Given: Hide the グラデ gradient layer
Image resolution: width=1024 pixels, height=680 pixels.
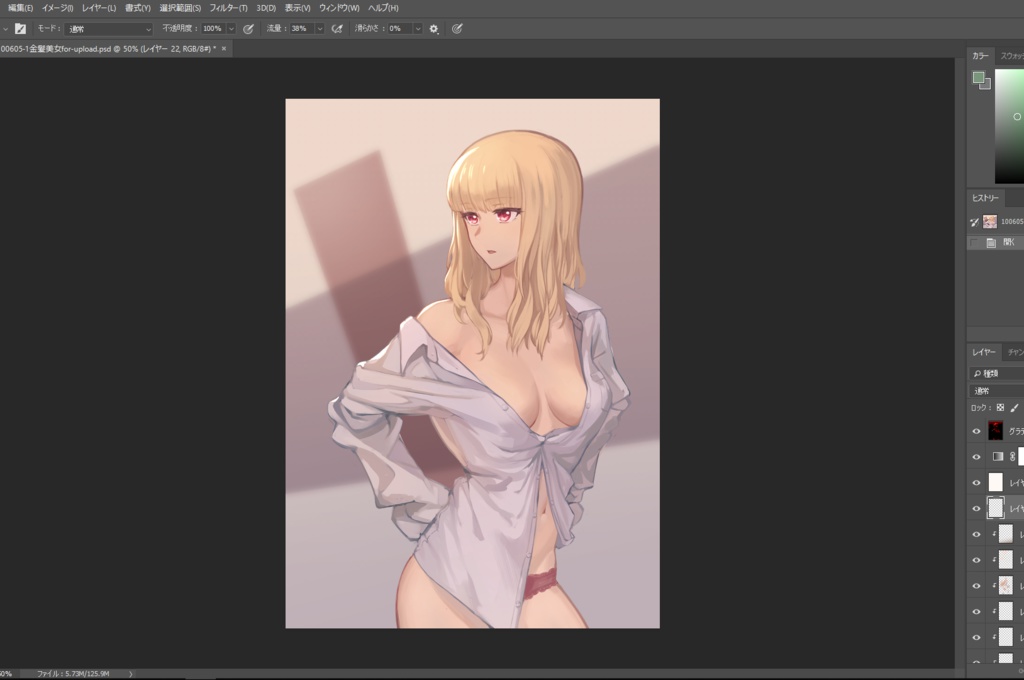Looking at the screenshot, I should click(977, 431).
